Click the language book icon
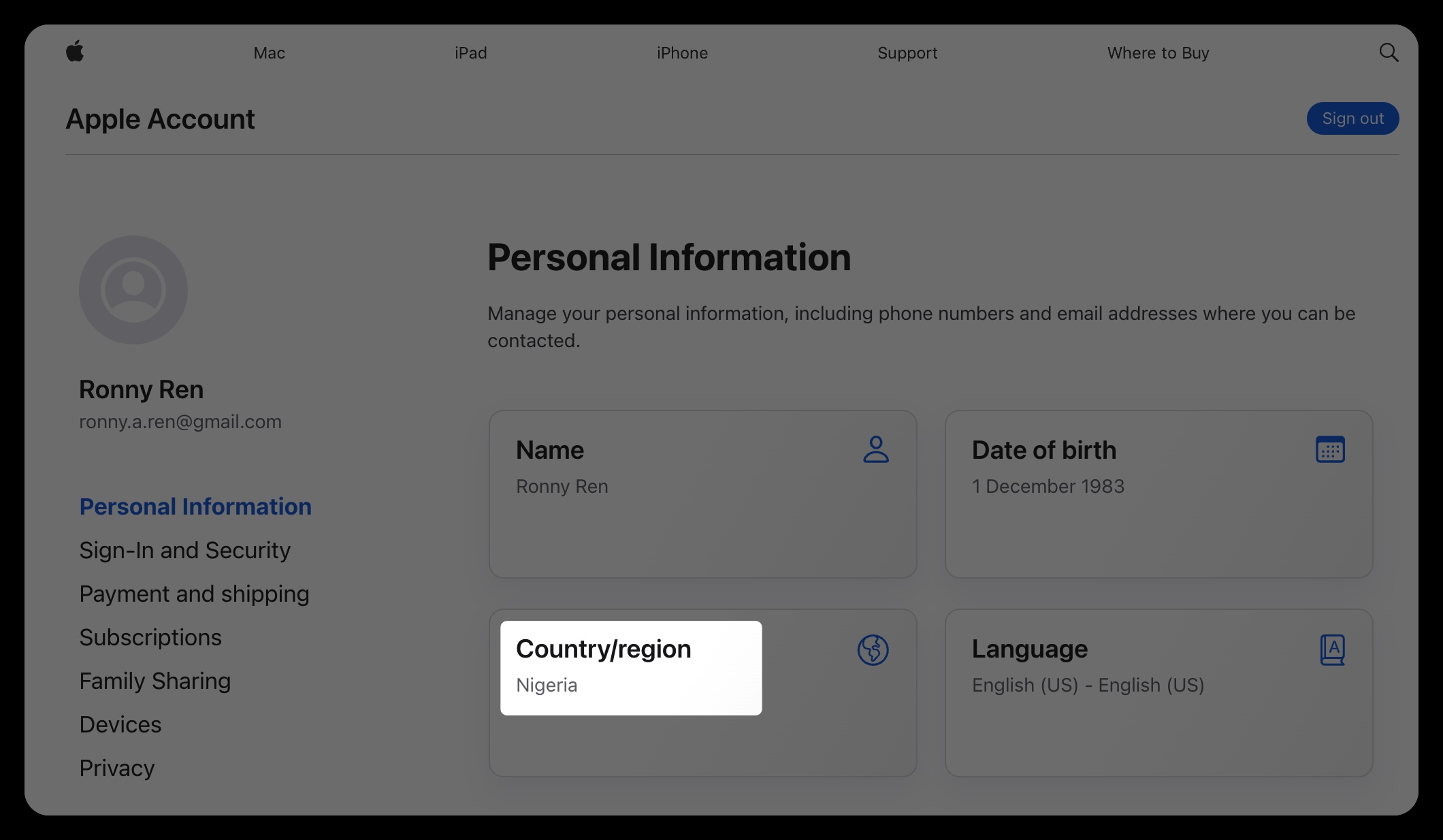Image resolution: width=1443 pixels, height=840 pixels. (x=1332, y=649)
